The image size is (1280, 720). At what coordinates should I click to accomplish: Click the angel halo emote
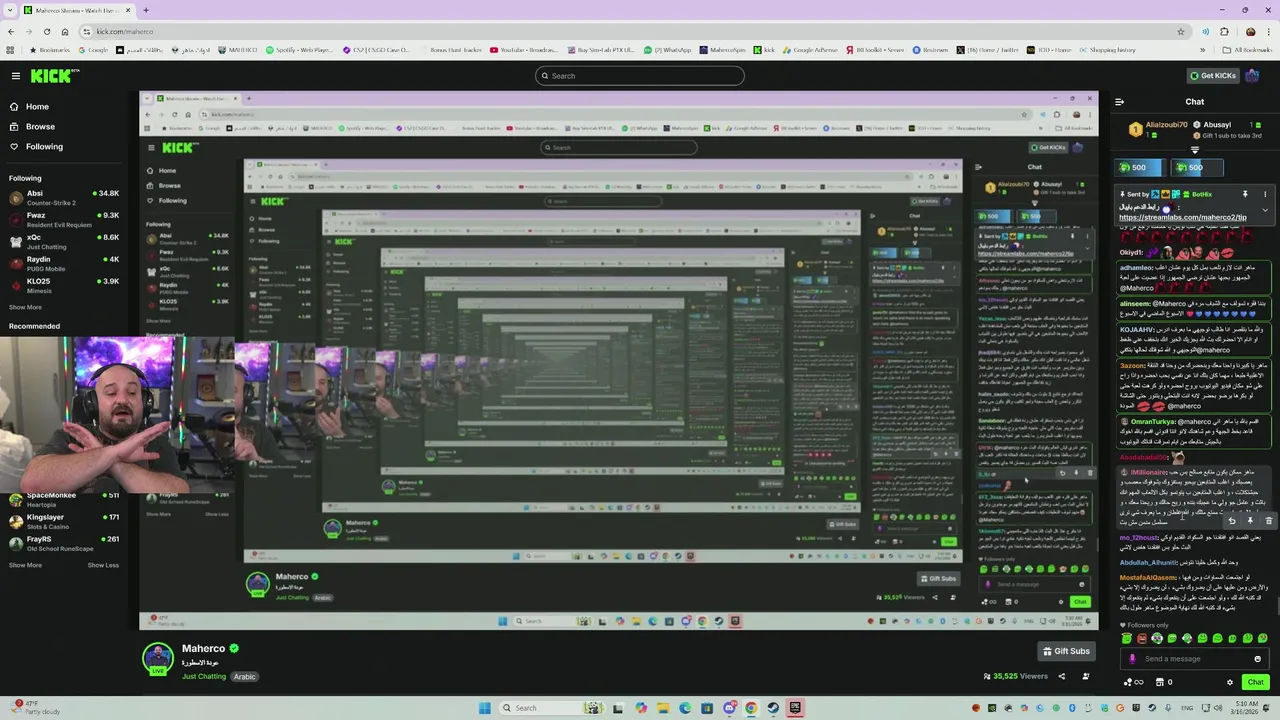click(x=1126, y=638)
